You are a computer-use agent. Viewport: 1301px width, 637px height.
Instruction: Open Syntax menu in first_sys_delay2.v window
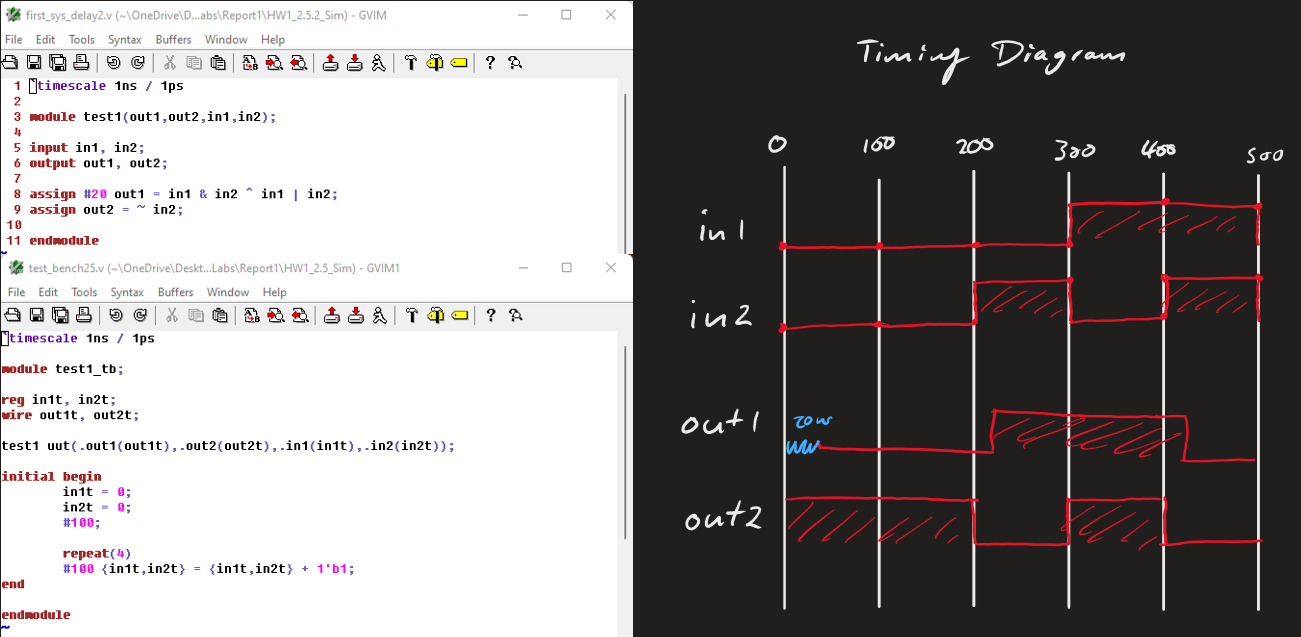pos(125,40)
